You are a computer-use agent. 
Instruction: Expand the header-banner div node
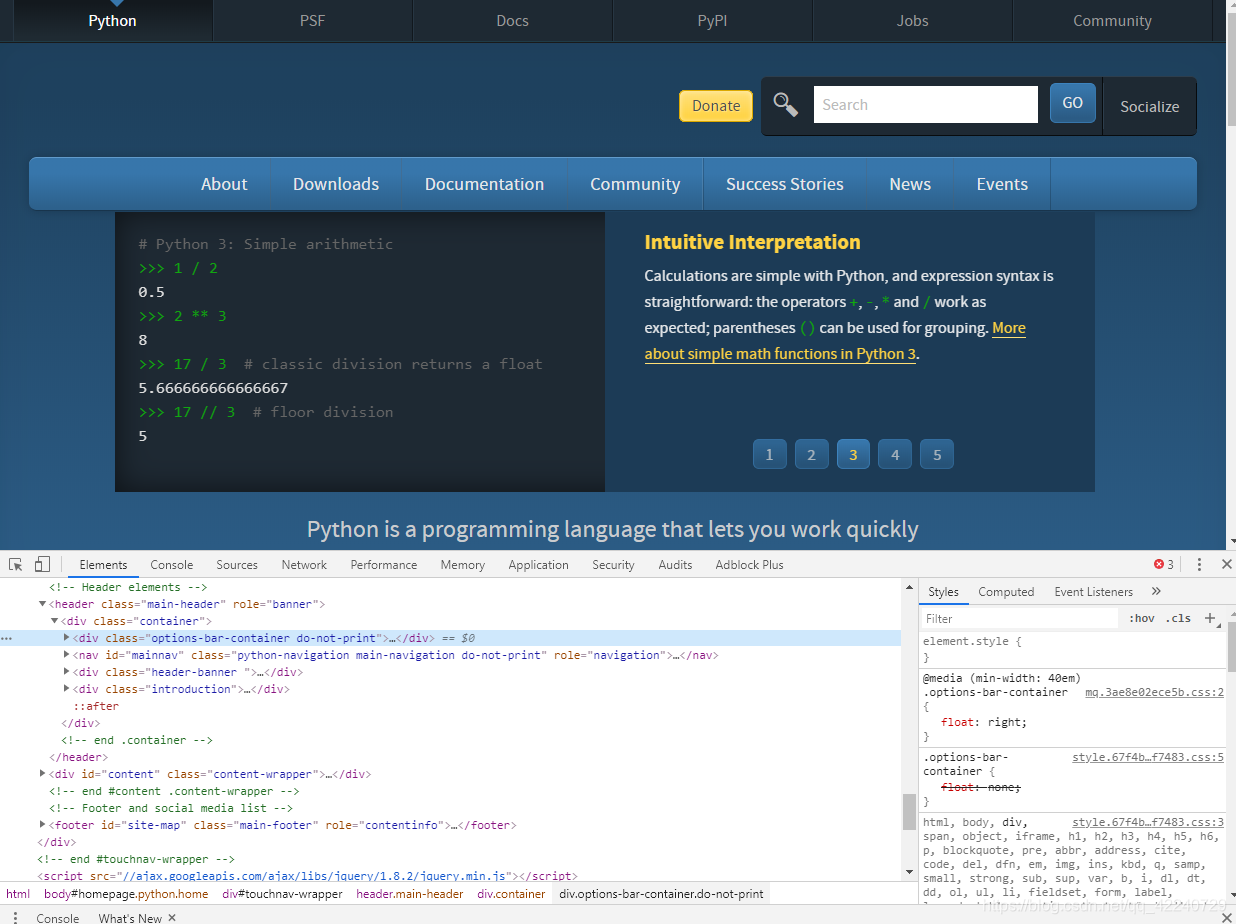(x=67, y=672)
